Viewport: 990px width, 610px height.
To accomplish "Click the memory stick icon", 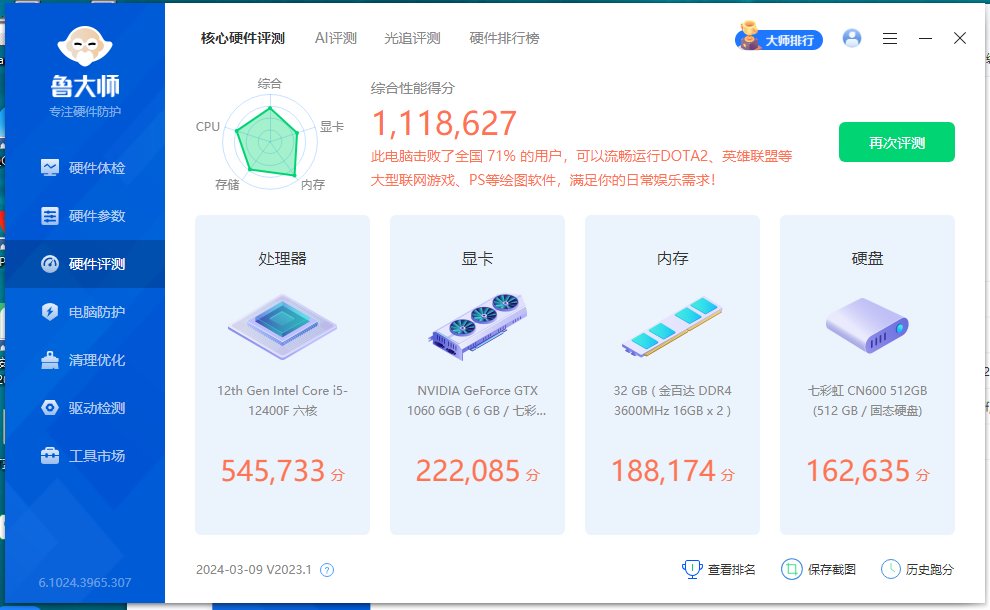I will (672, 326).
